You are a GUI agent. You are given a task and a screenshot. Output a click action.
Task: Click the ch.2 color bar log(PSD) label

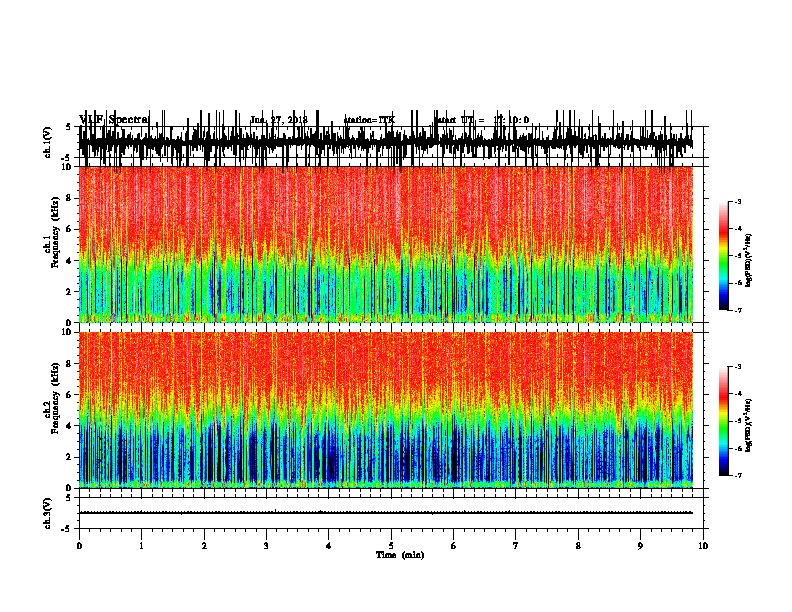748,425
